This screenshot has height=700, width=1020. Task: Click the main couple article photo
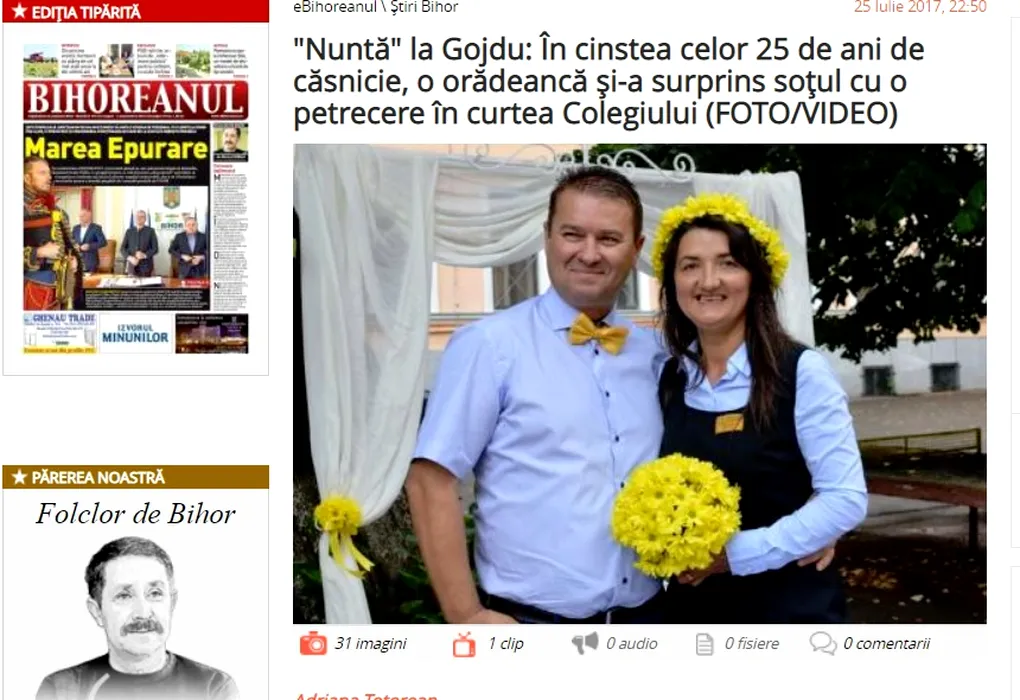tap(639, 384)
